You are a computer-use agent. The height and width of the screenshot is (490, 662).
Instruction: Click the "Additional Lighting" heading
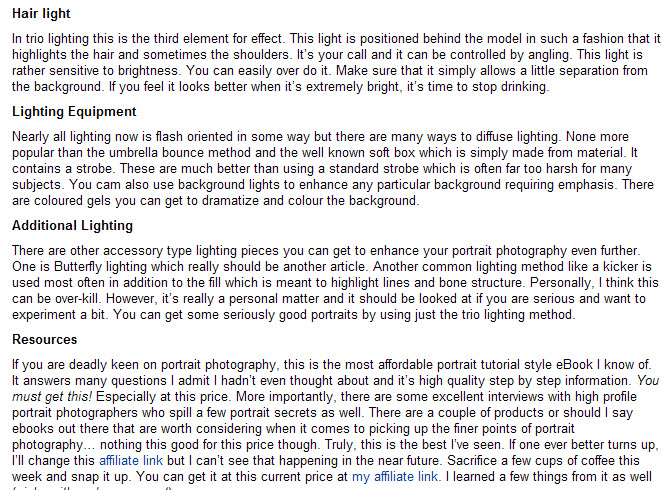72,225
